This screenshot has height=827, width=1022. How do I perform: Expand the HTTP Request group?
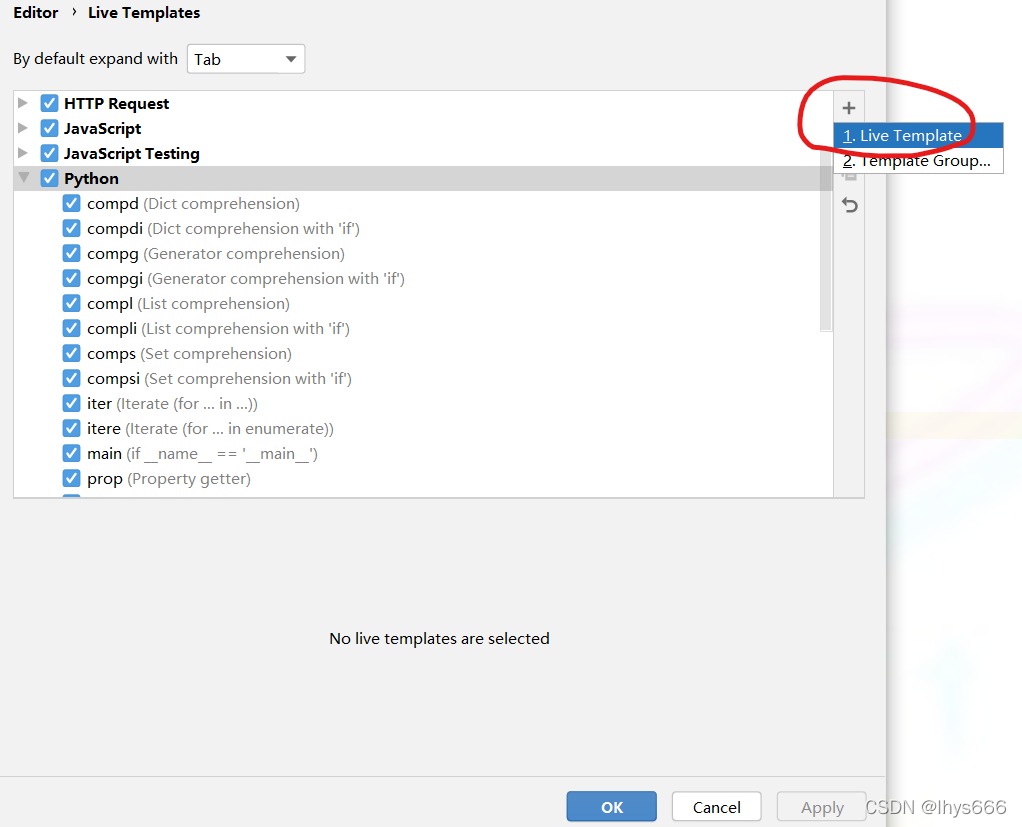[23, 103]
